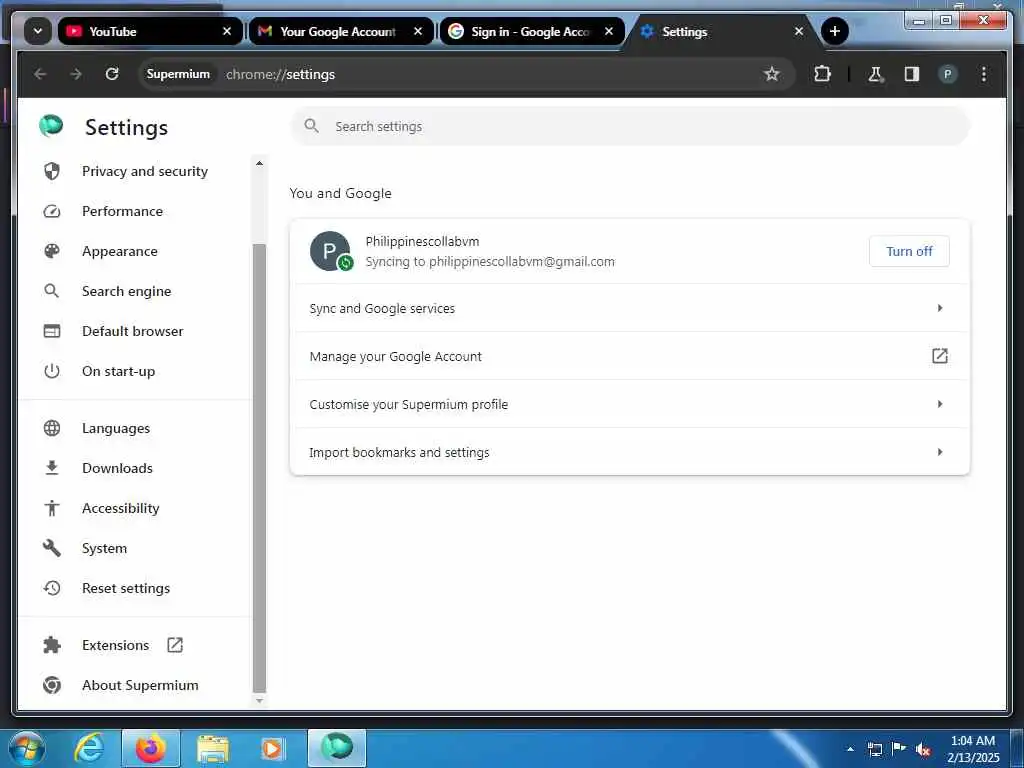Switch to the YouTube tab

tap(150, 31)
